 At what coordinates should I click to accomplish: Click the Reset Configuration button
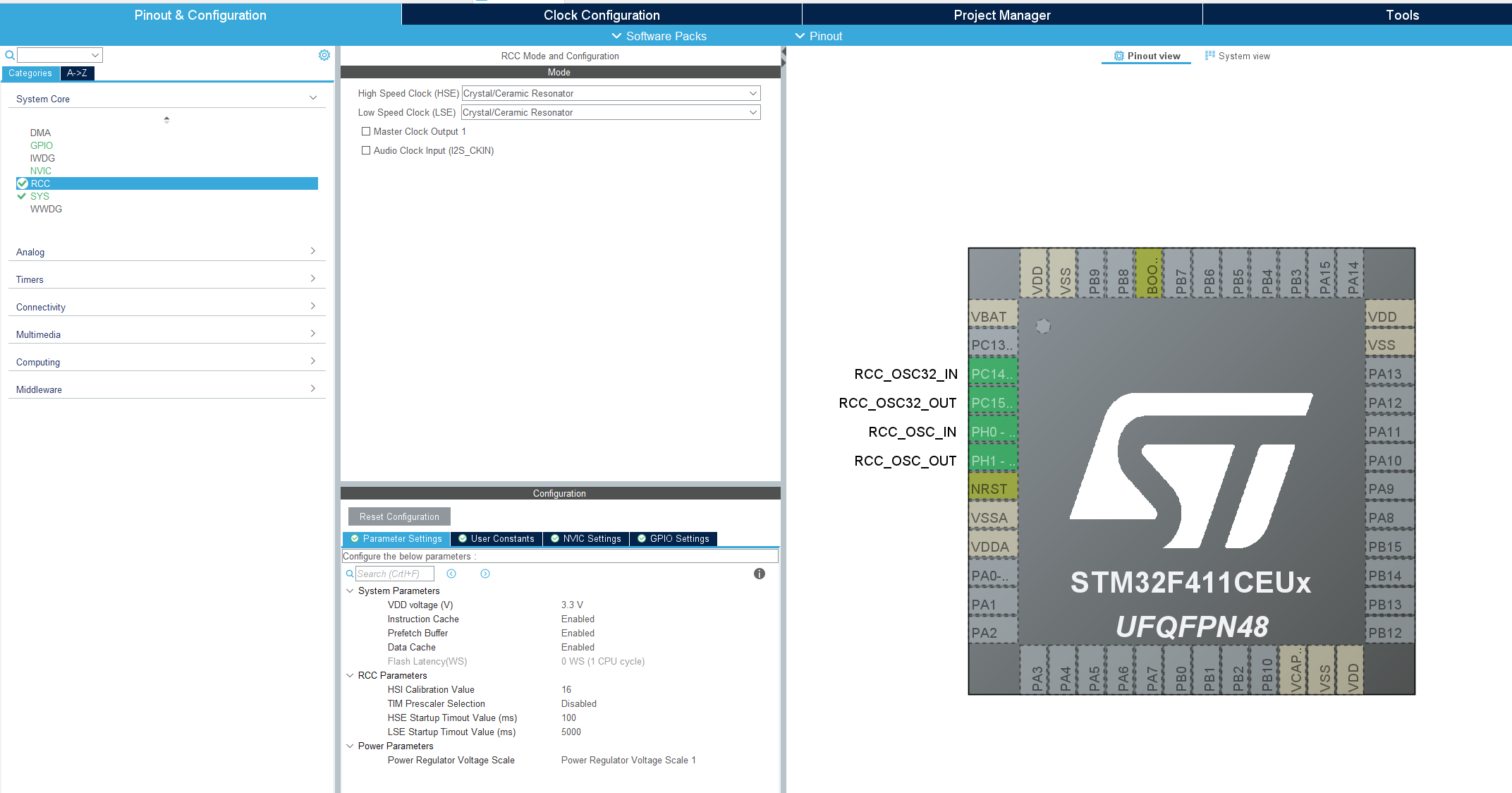(399, 516)
